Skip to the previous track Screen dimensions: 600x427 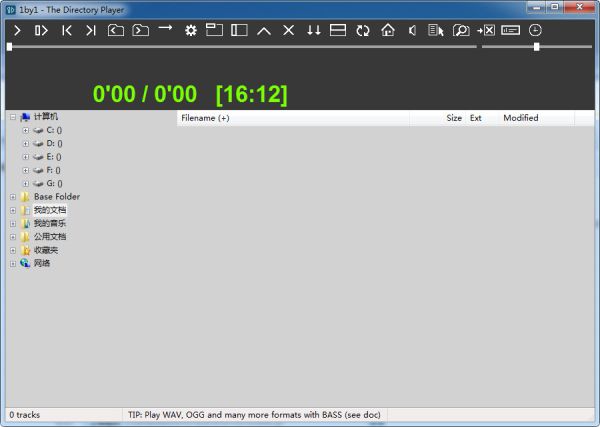click(x=67, y=30)
